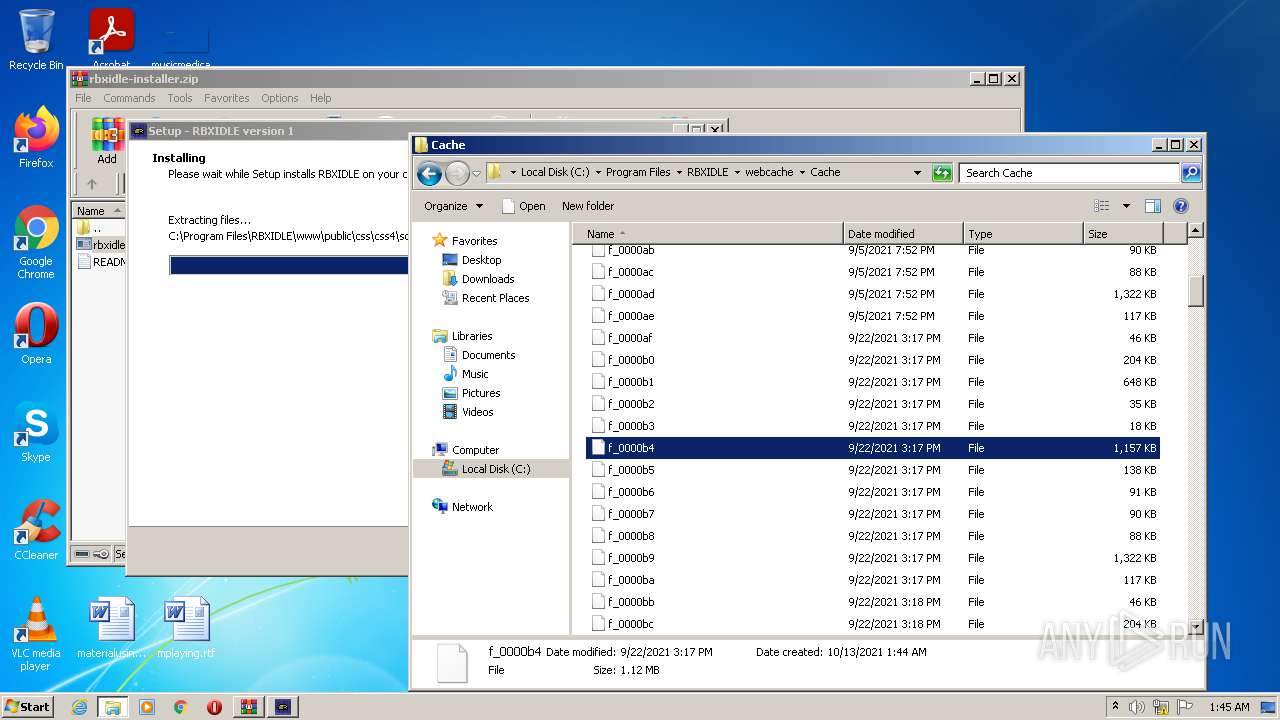Open VLC media player shortcut
This screenshot has height=720, width=1280.
coord(36,635)
